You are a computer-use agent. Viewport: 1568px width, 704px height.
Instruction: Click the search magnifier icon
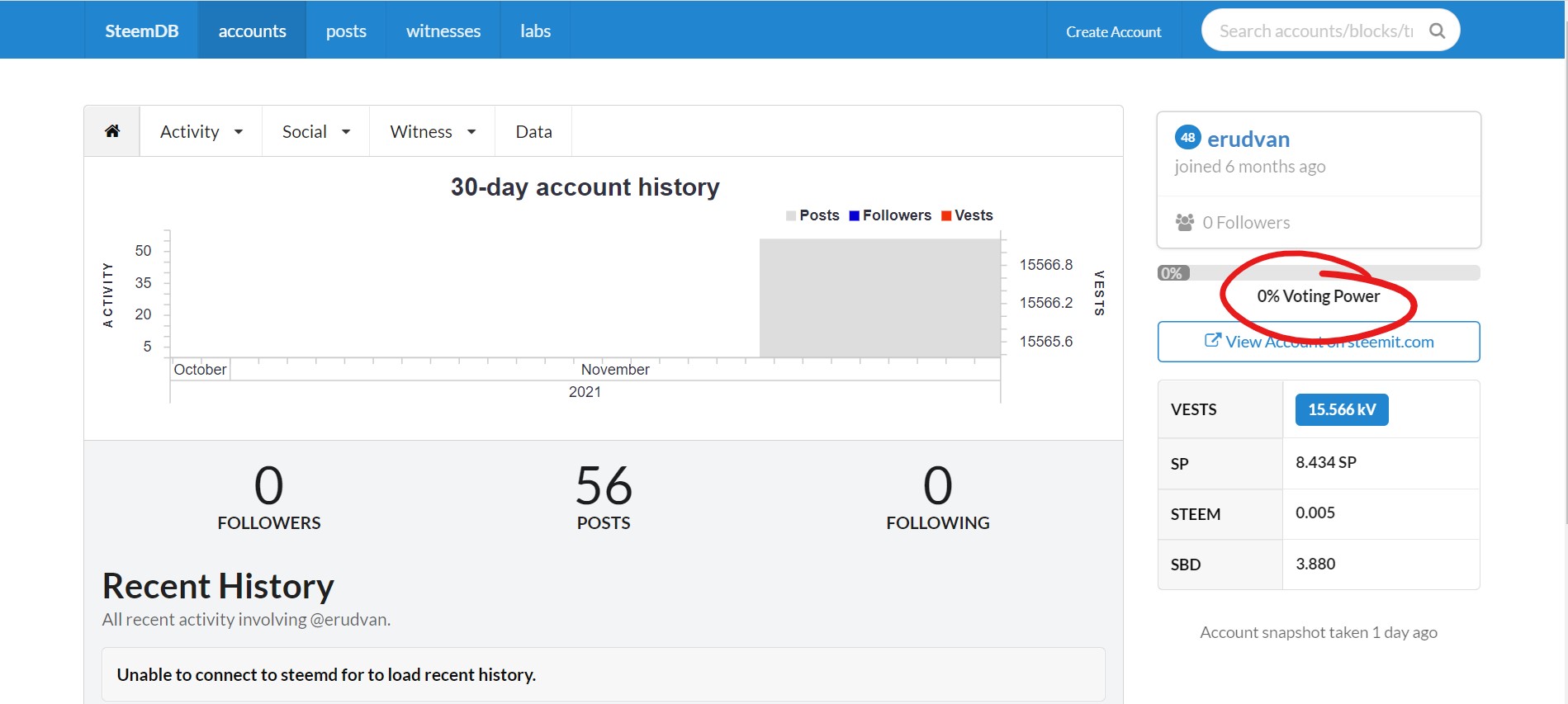(x=1437, y=31)
